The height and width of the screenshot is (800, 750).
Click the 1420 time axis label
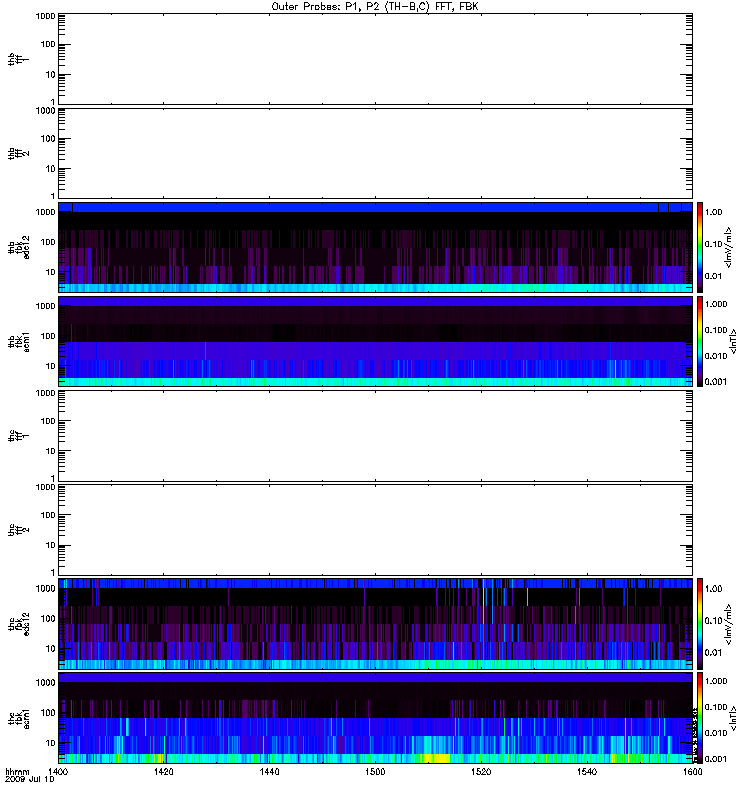click(x=163, y=771)
